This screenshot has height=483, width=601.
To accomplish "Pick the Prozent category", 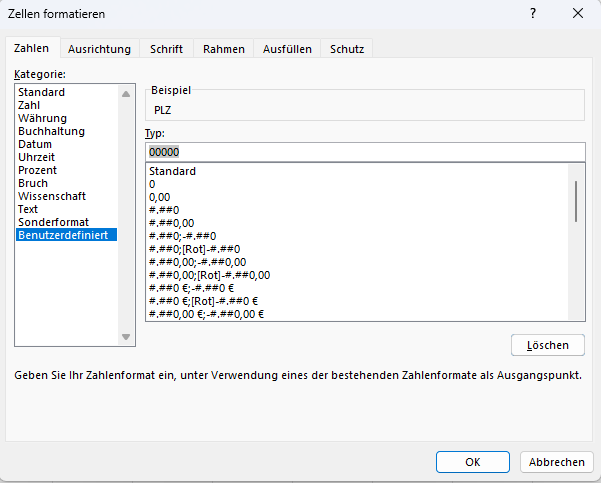I will (x=39, y=170).
